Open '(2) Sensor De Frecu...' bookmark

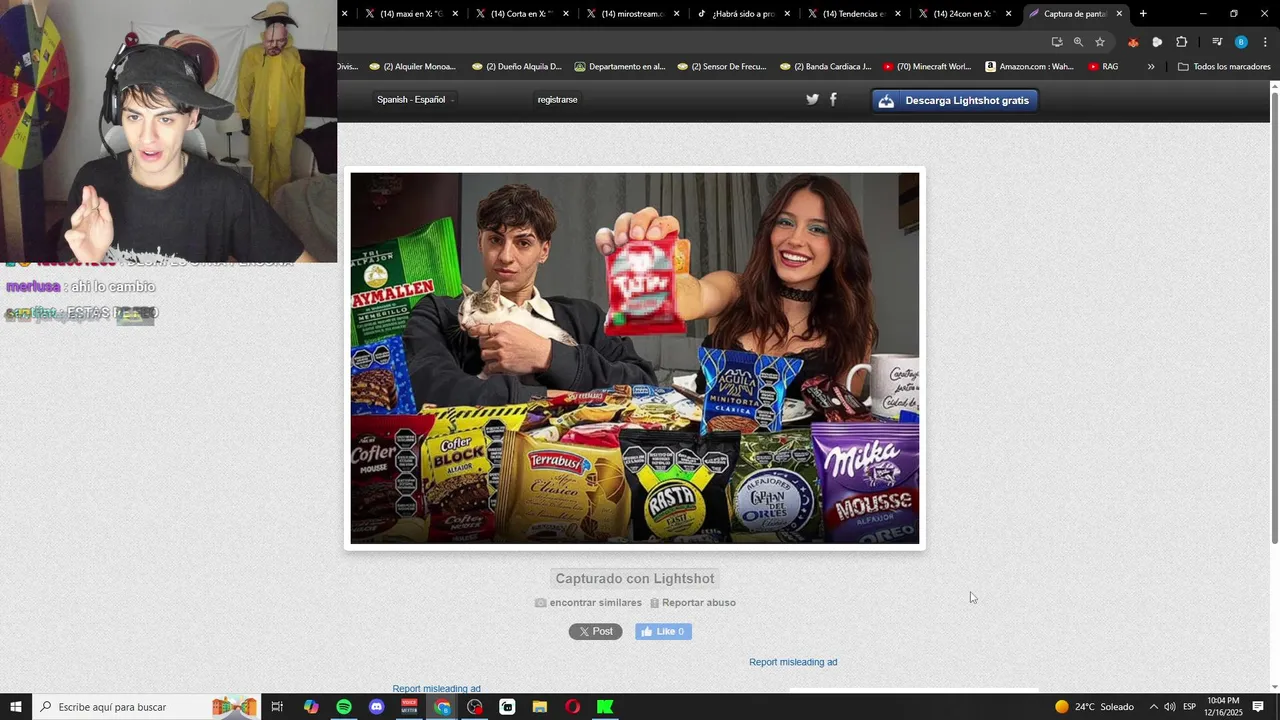[721, 67]
